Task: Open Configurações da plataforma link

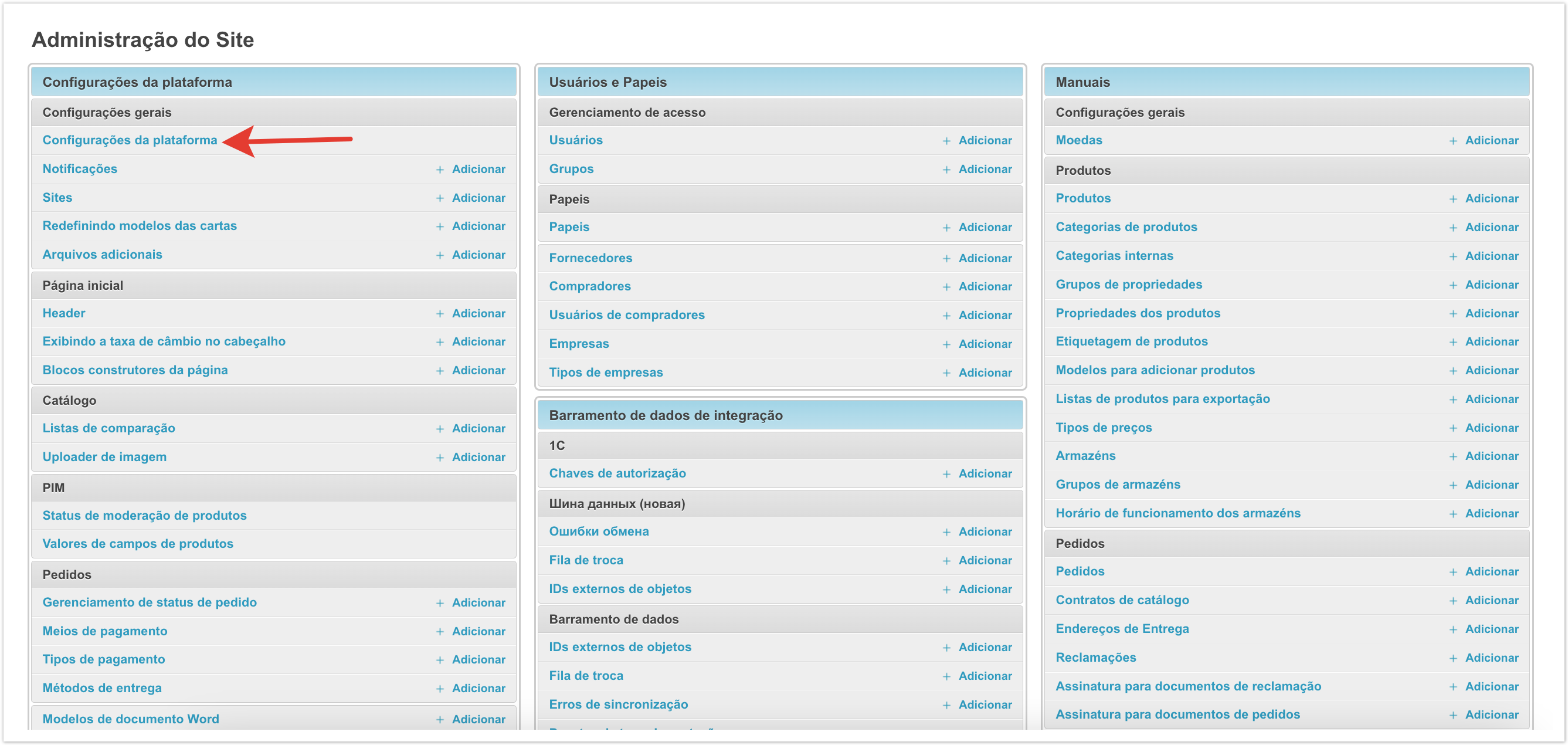Action: [x=130, y=140]
